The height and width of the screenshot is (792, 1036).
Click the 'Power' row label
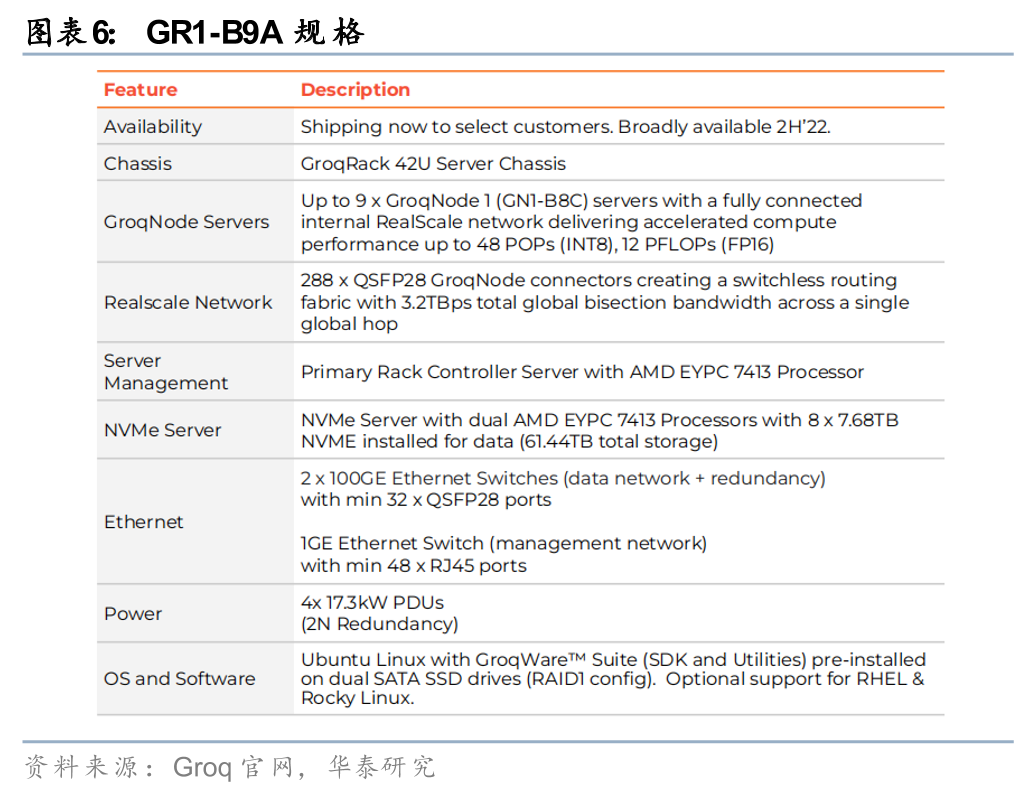[x=133, y=614]
